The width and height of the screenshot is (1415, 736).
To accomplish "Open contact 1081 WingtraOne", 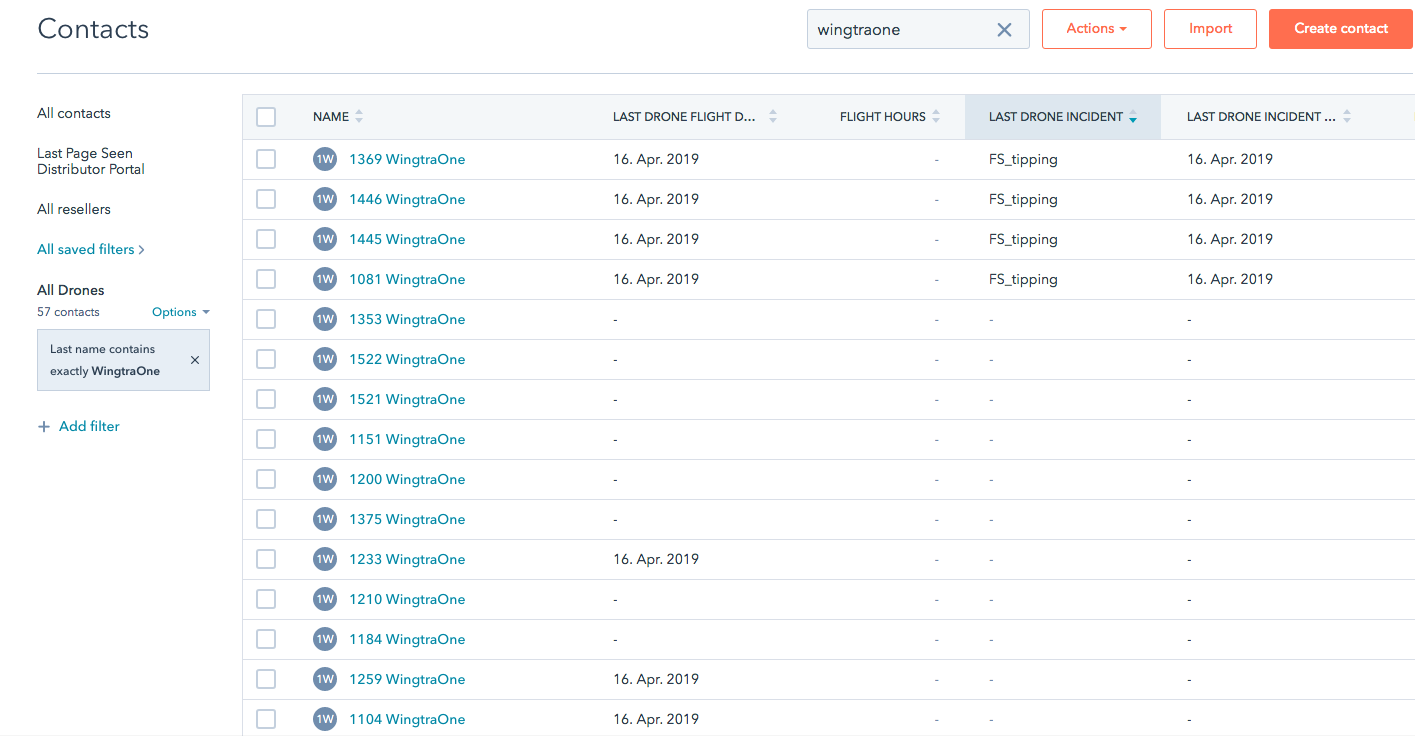I will click(x=407, y=279).
